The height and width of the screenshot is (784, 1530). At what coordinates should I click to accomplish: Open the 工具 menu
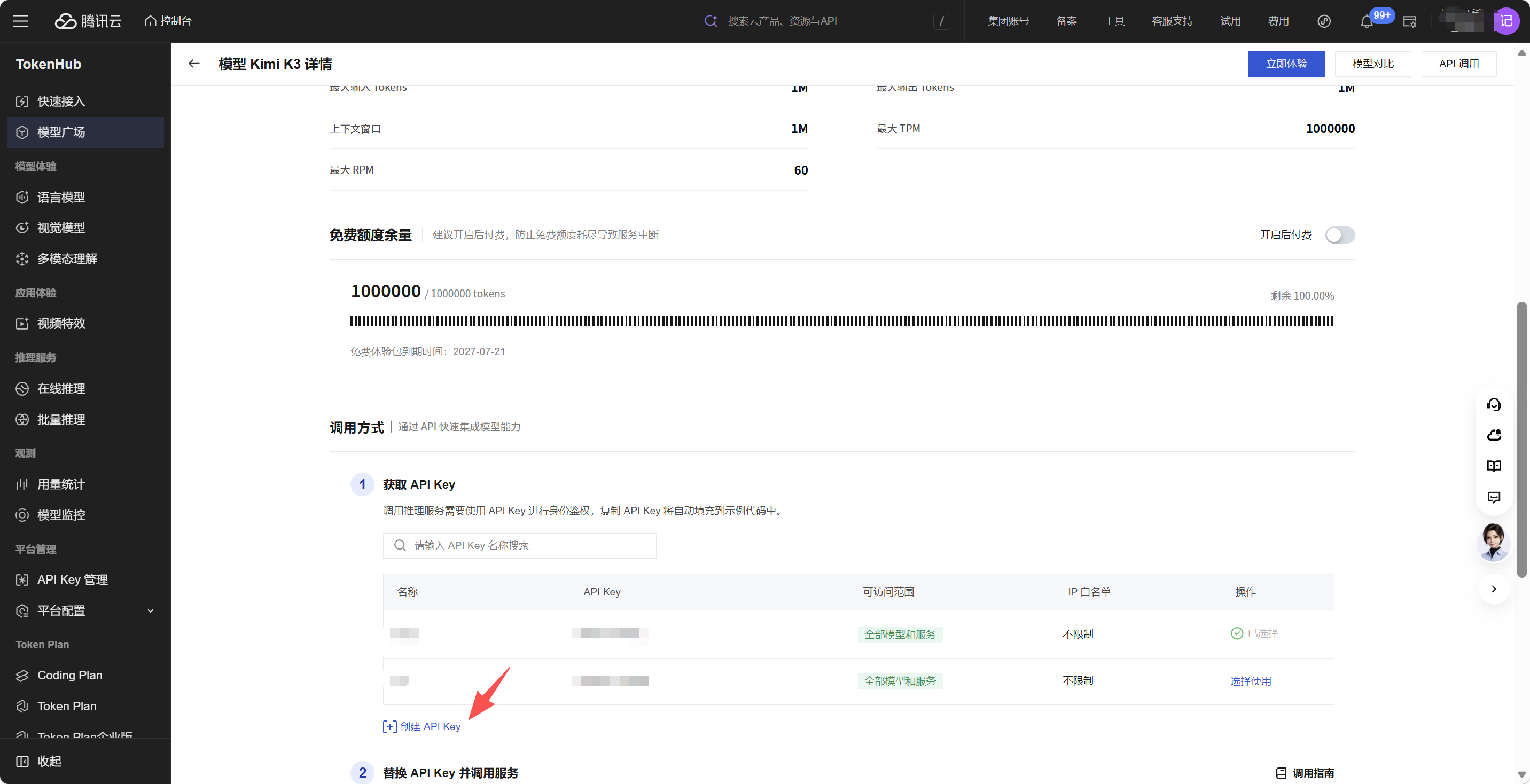1114,21
